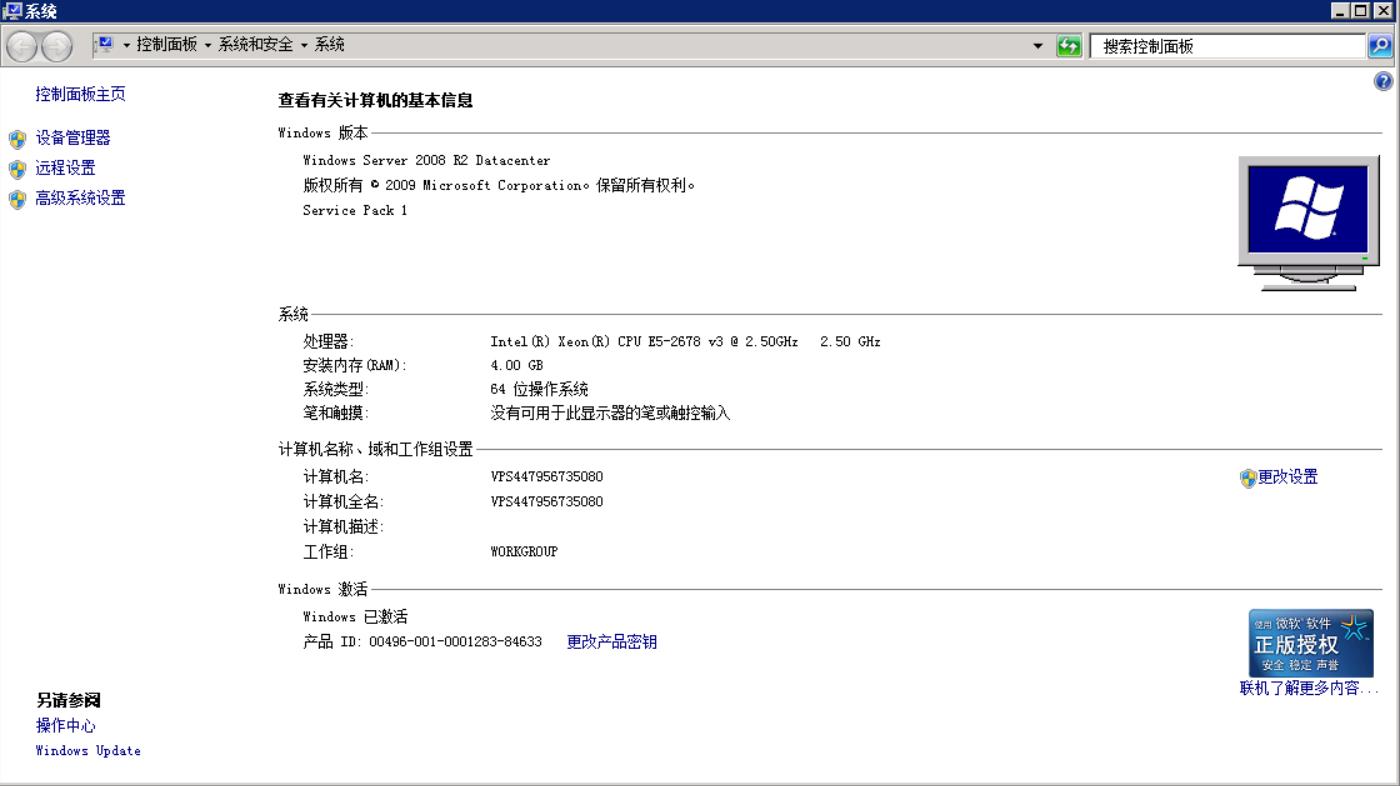Click the Service Pack 1 text
This screenshot has width=1400, height=786.
(355, 210)
